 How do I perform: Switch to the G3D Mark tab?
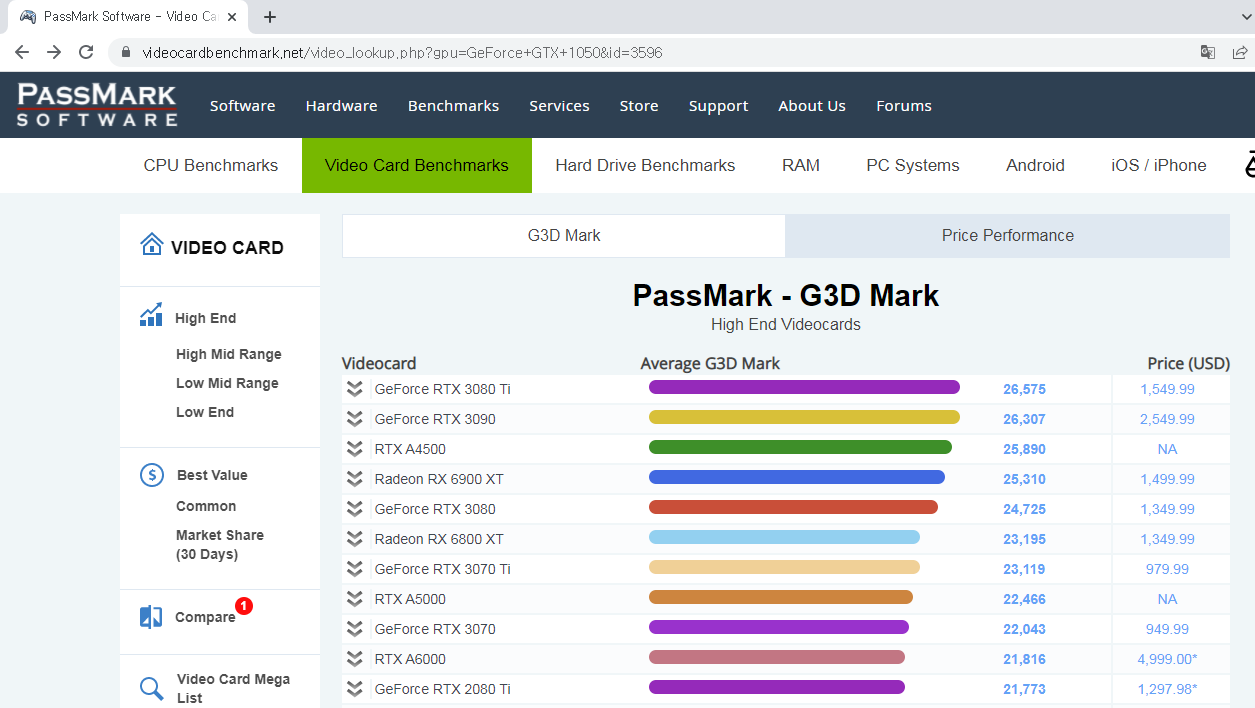(x=564, y=236)
